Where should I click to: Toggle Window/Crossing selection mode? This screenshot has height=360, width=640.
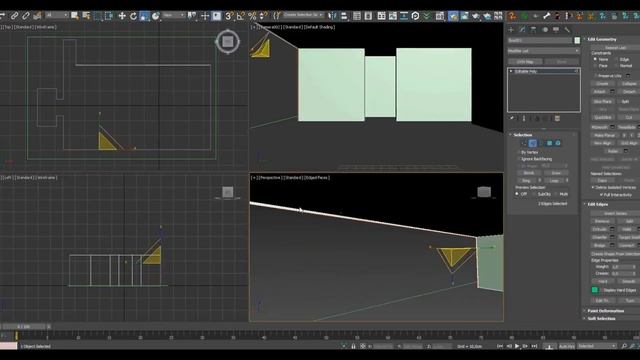tap(109, 16)
